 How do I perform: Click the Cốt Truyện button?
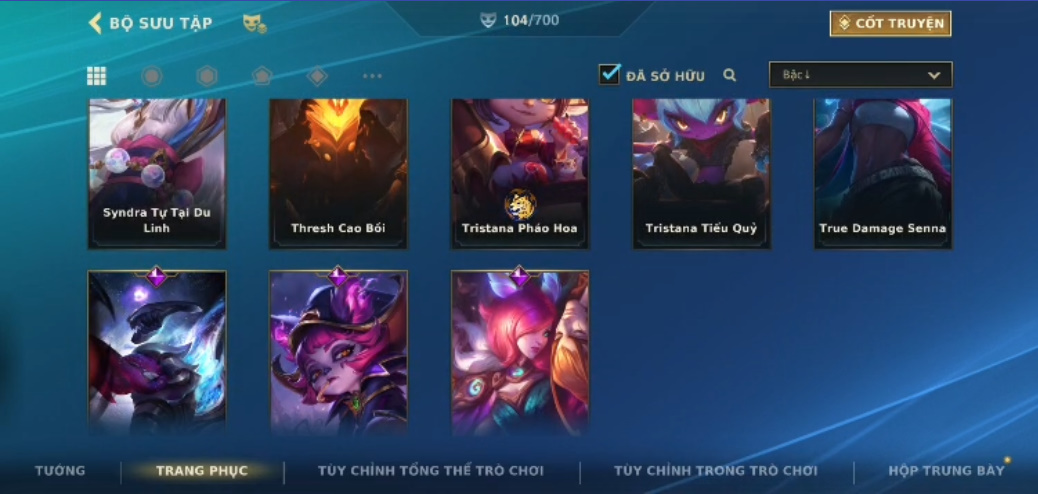coord(890,23)
